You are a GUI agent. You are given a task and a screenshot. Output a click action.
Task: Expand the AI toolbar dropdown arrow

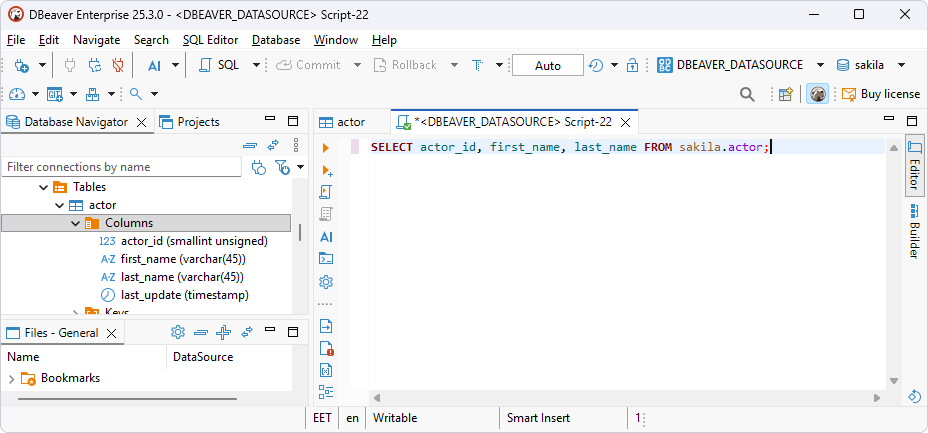coord(175,65)
